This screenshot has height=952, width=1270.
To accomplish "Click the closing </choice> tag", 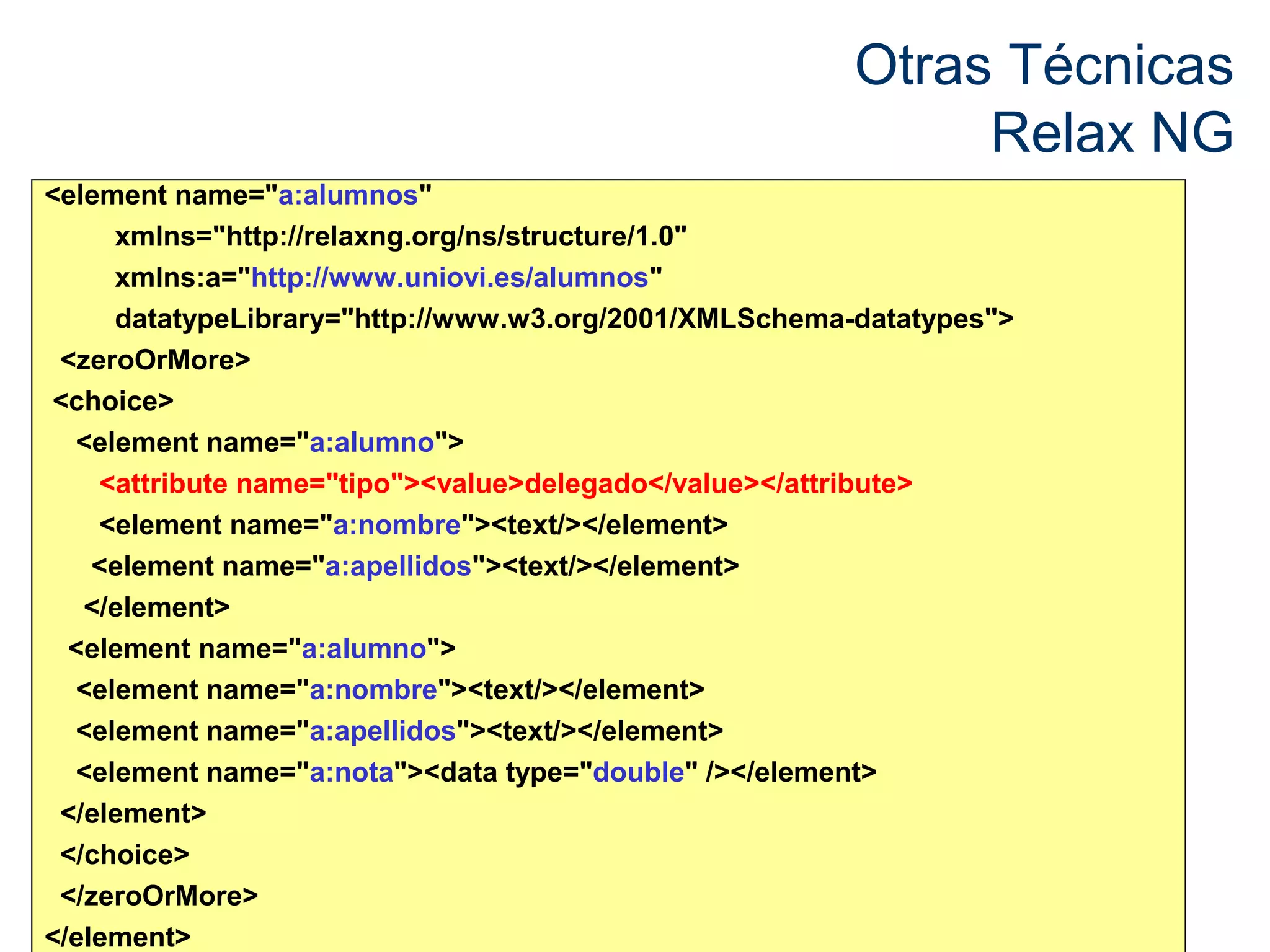I will [125, 855].
